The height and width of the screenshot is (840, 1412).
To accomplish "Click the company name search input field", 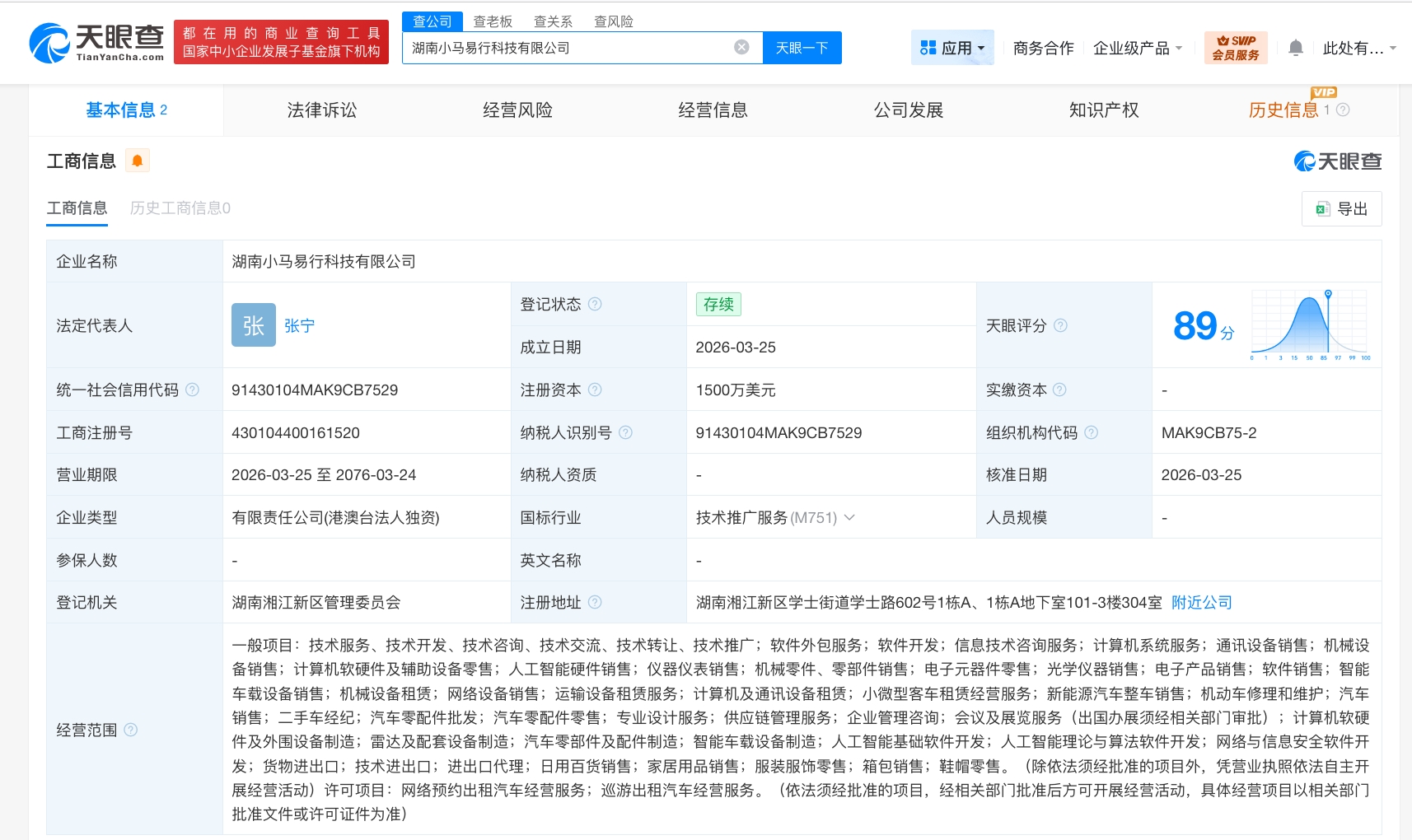I will coord(568,48).
